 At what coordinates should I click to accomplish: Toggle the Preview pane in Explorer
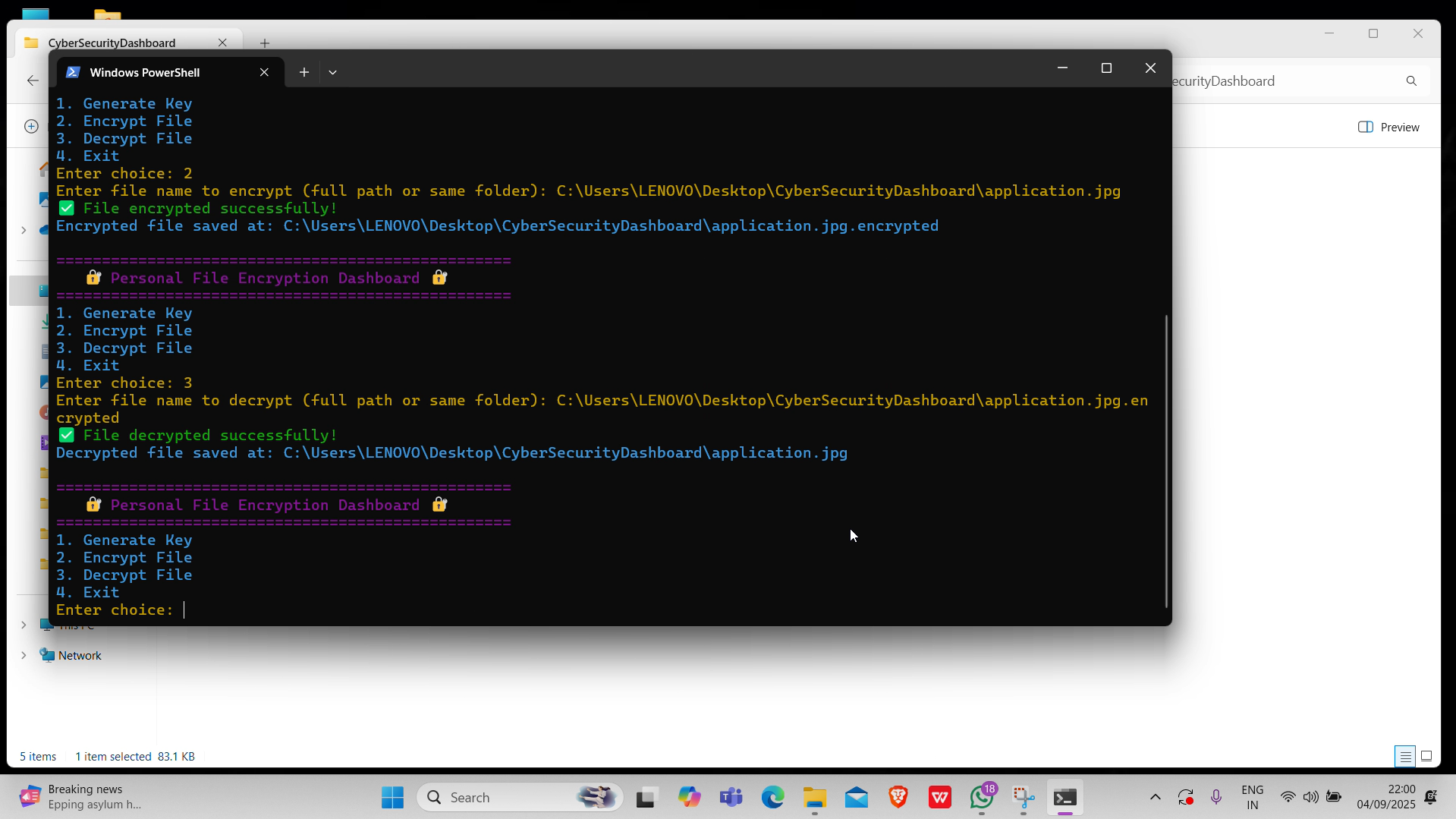pyautogui.click(x=1388, y=127)
